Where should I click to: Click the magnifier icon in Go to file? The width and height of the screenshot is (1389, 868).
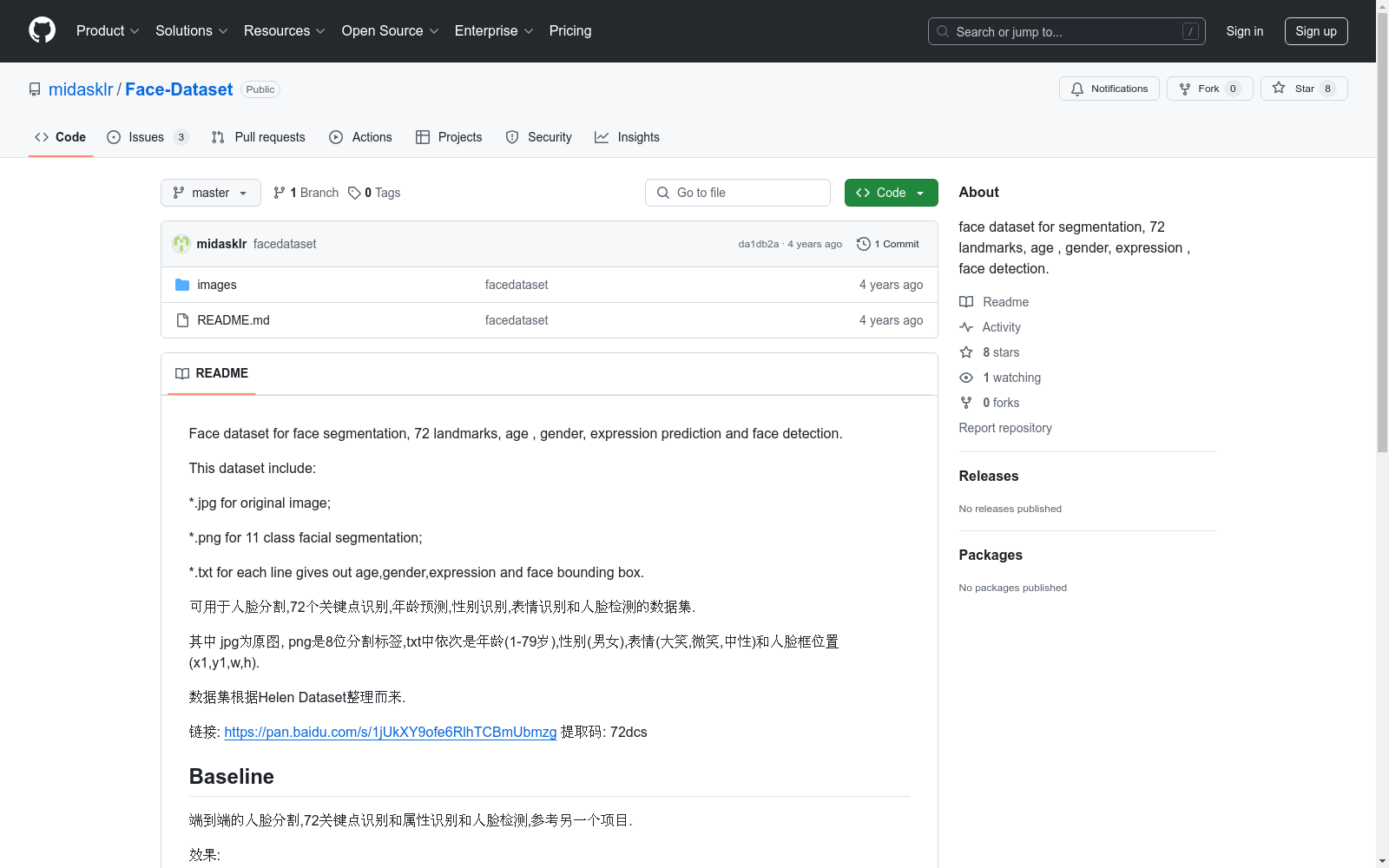pyautogui.click(x=663, y=193)
